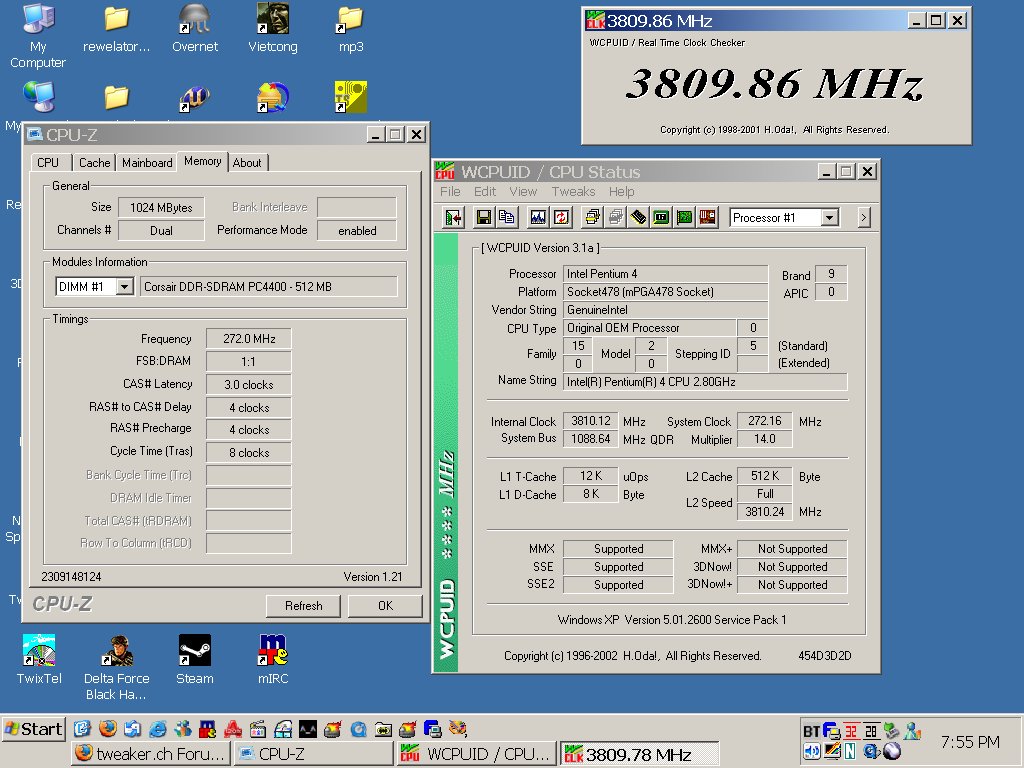
Task: Click the save icon in WCPUID toolbar
Action: pos(484,217)
